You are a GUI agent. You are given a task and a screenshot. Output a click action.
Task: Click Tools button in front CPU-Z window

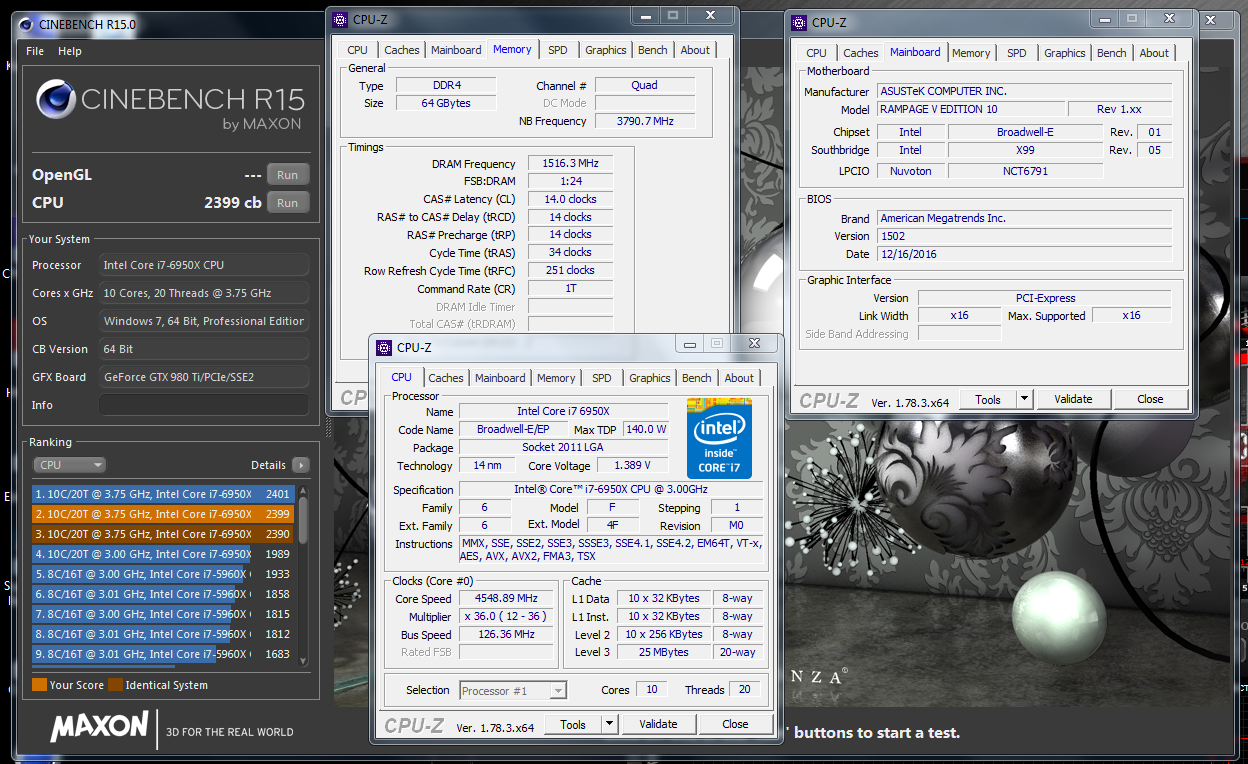coord(573,724)
